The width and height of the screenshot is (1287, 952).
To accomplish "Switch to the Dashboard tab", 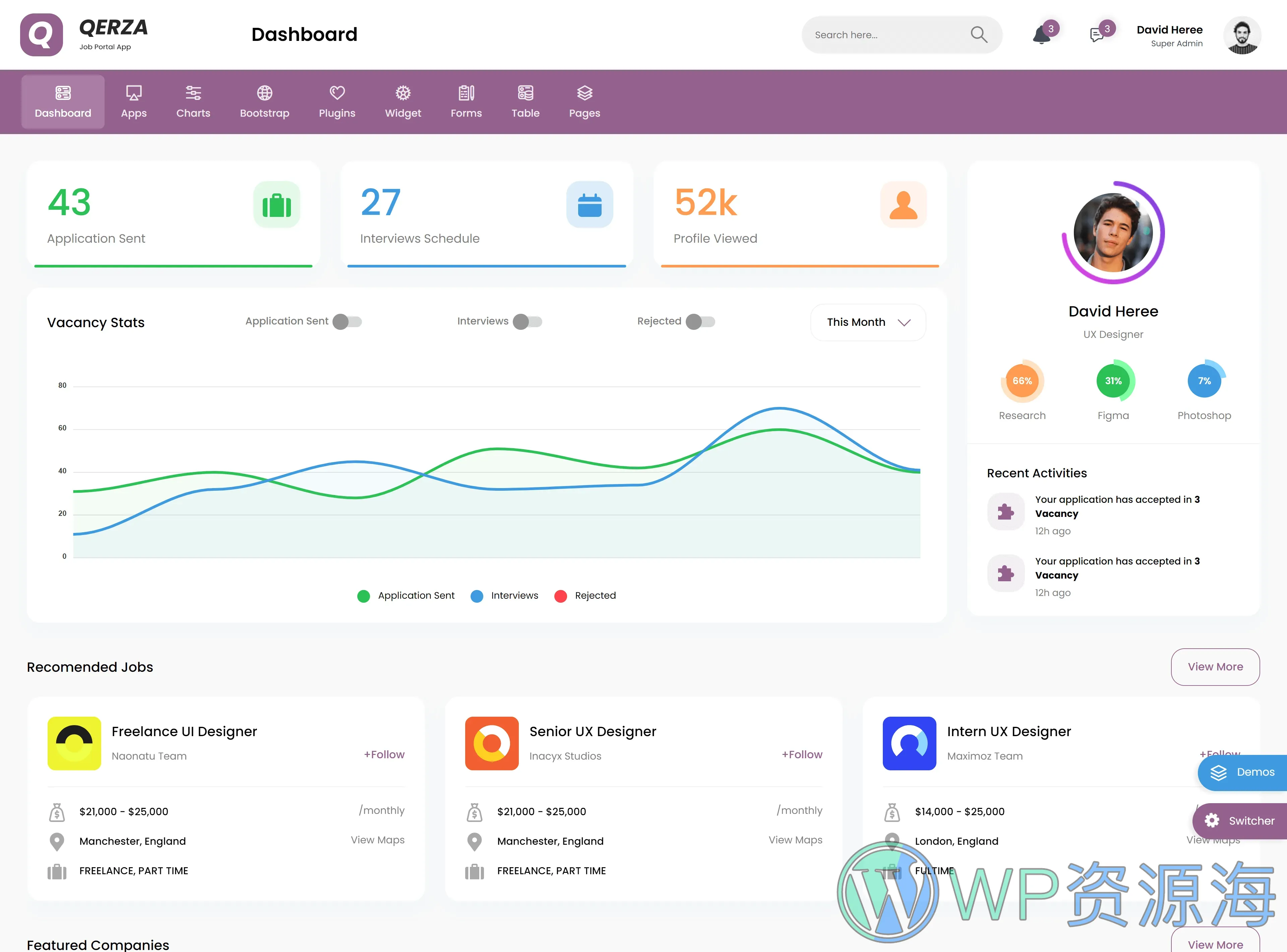I will click(62, 102).
